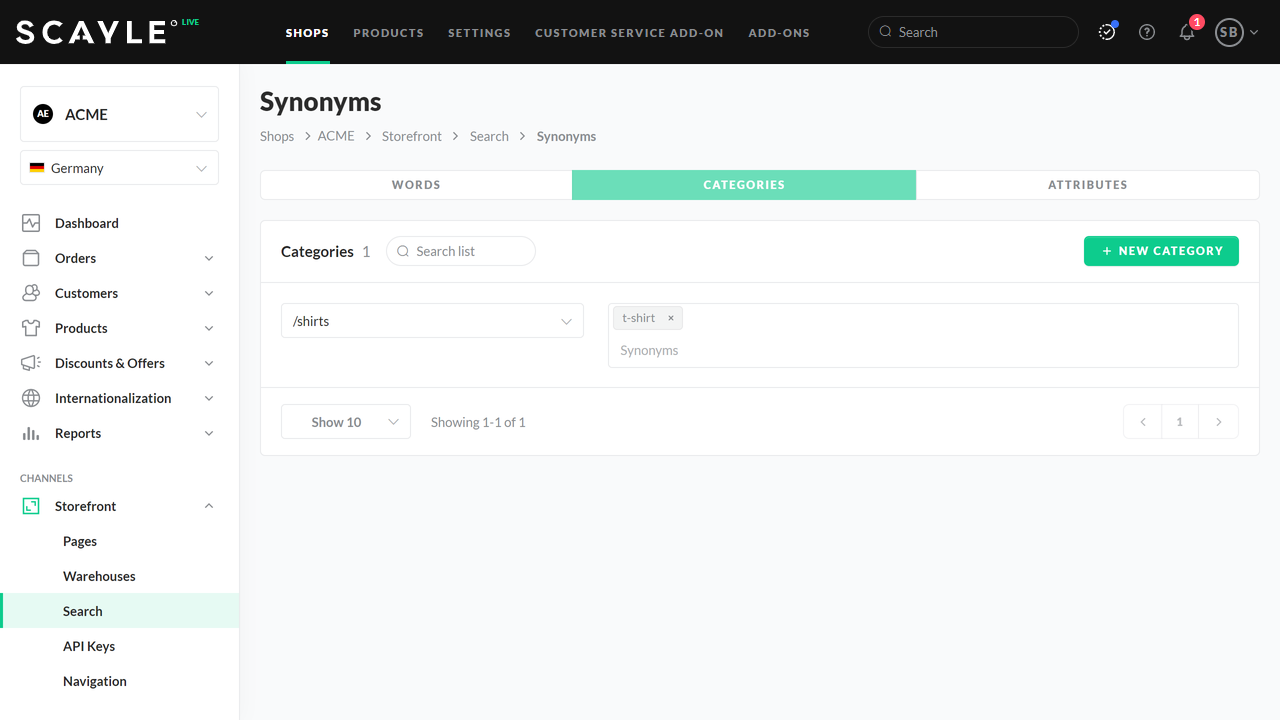Open Settings in the top menu

[x=479, y=33]
